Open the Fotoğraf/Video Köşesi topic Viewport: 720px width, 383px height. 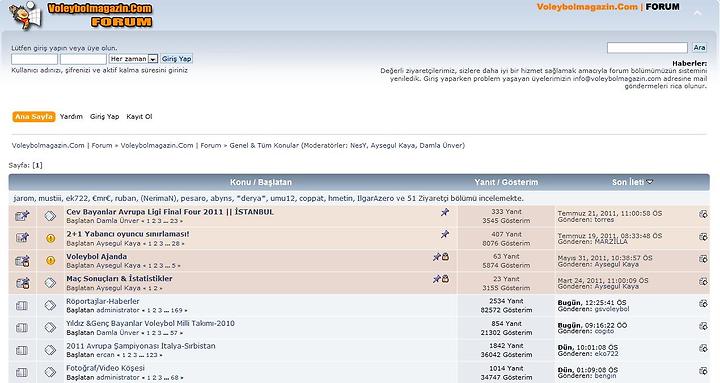pos(105,368)
